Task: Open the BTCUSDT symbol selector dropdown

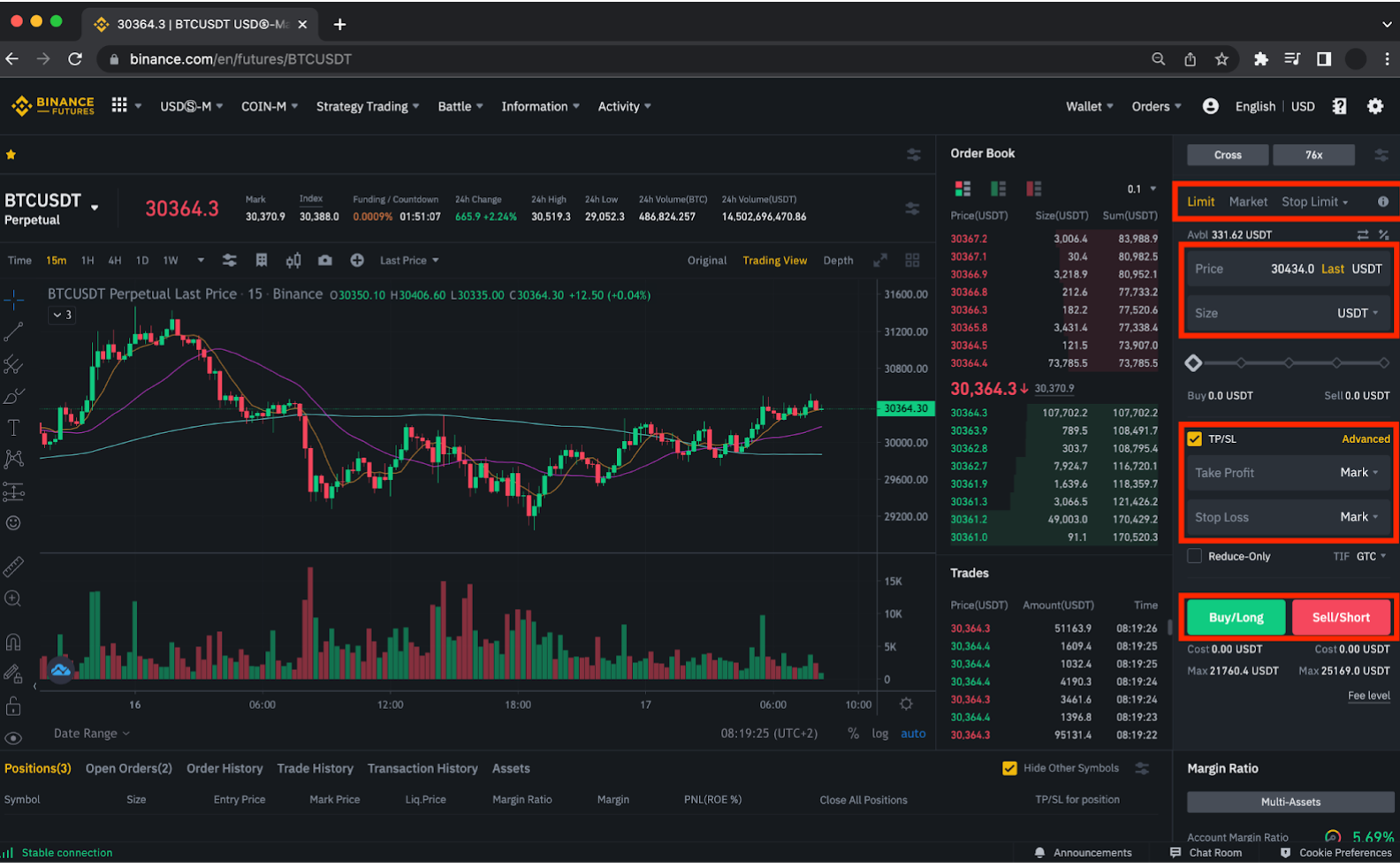Action: [95, 209]
